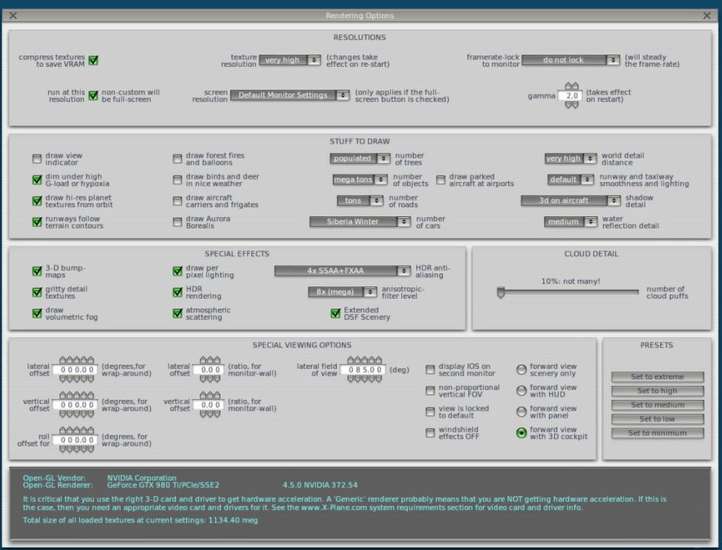The image size is (722, 550).
Task: Toggle 3-D bump-maps checkbox
Action: (37, 271)
